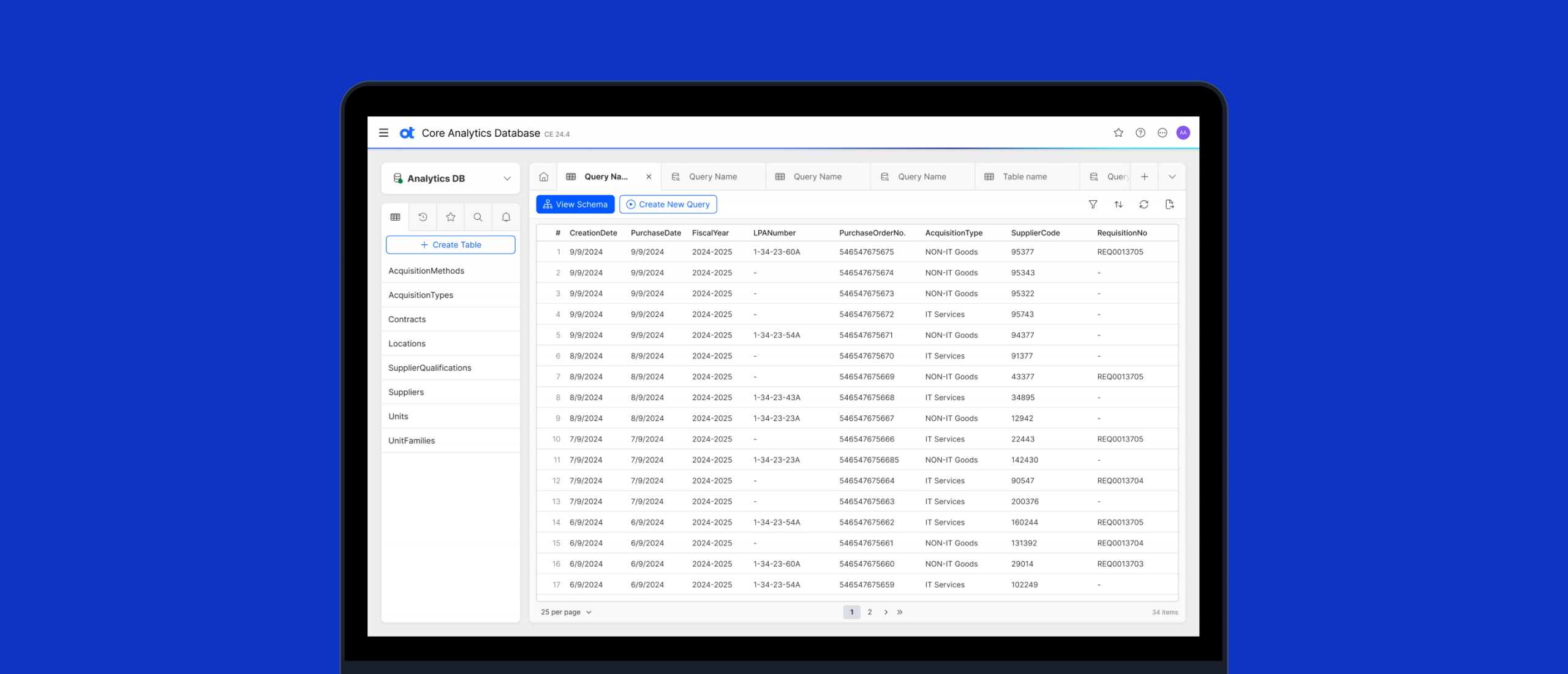This screenshot has height=674, width=1568.
Task: Click the favorites star in the header
Action: tap(1118, 133)
